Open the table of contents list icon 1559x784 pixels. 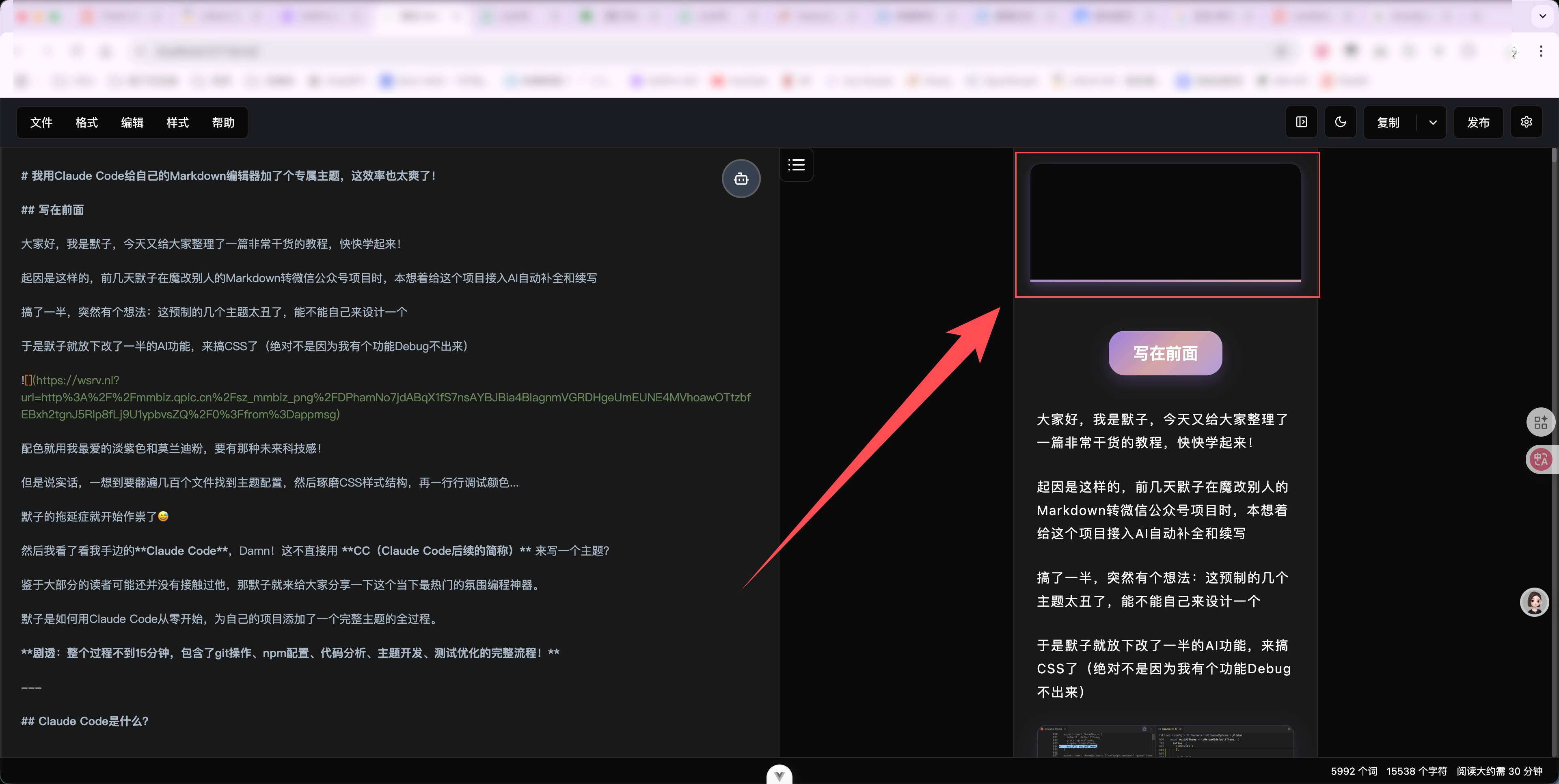tap(797, 164)
